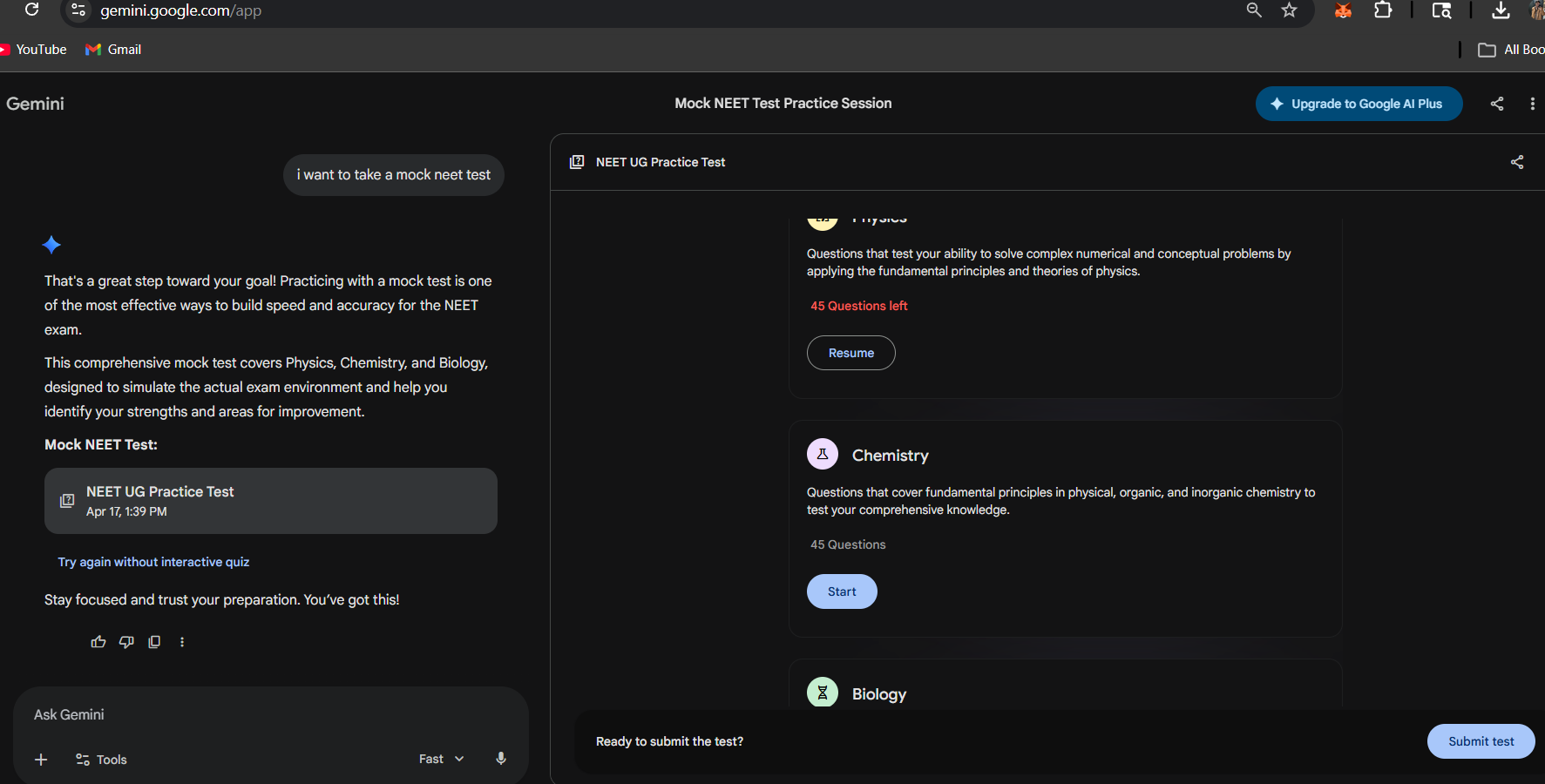Give a thumbs up to Gemini's response
Screen dimensions: 1545x784
coord(98,642)
